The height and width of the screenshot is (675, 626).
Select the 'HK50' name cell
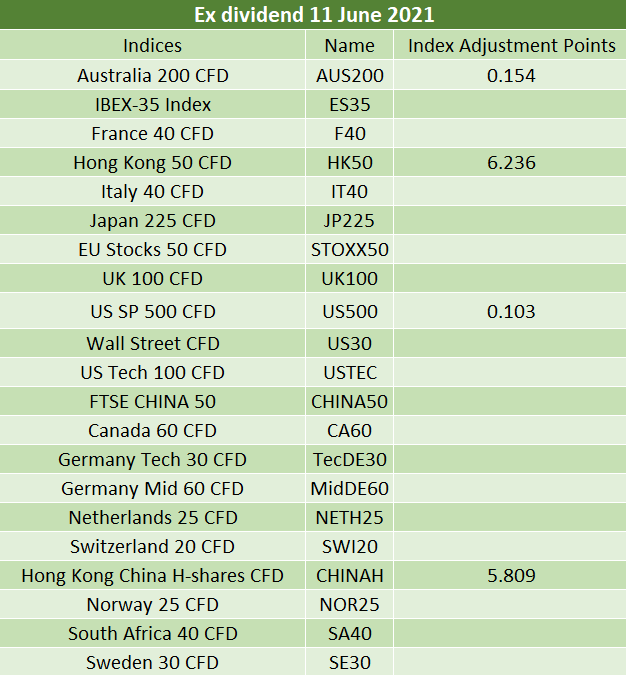350,162
